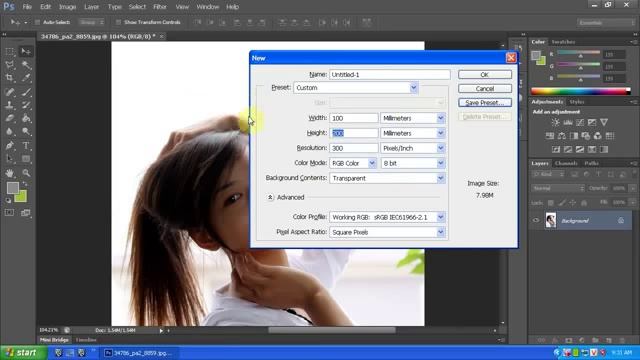
Task: Click the foreground color swatch in the toolbox
Action: (x=13, y=188)
